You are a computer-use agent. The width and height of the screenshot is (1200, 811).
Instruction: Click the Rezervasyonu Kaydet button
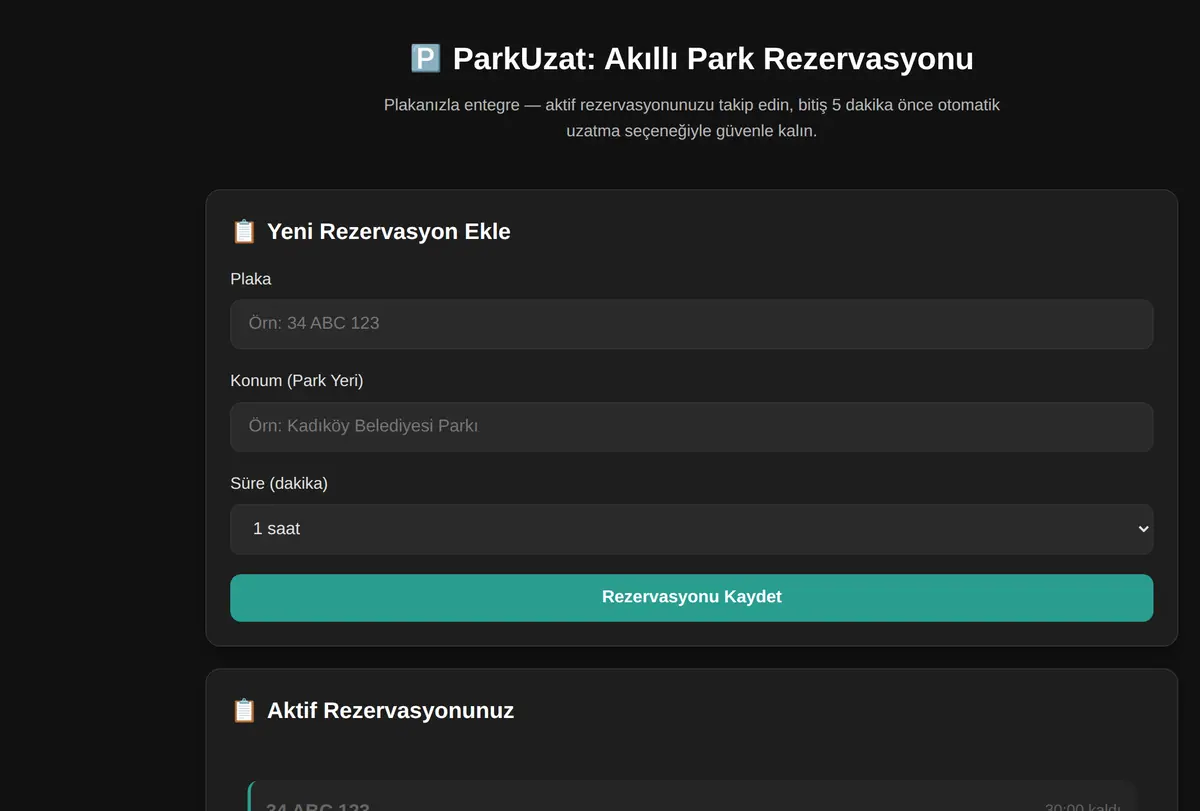click(691, 597)
